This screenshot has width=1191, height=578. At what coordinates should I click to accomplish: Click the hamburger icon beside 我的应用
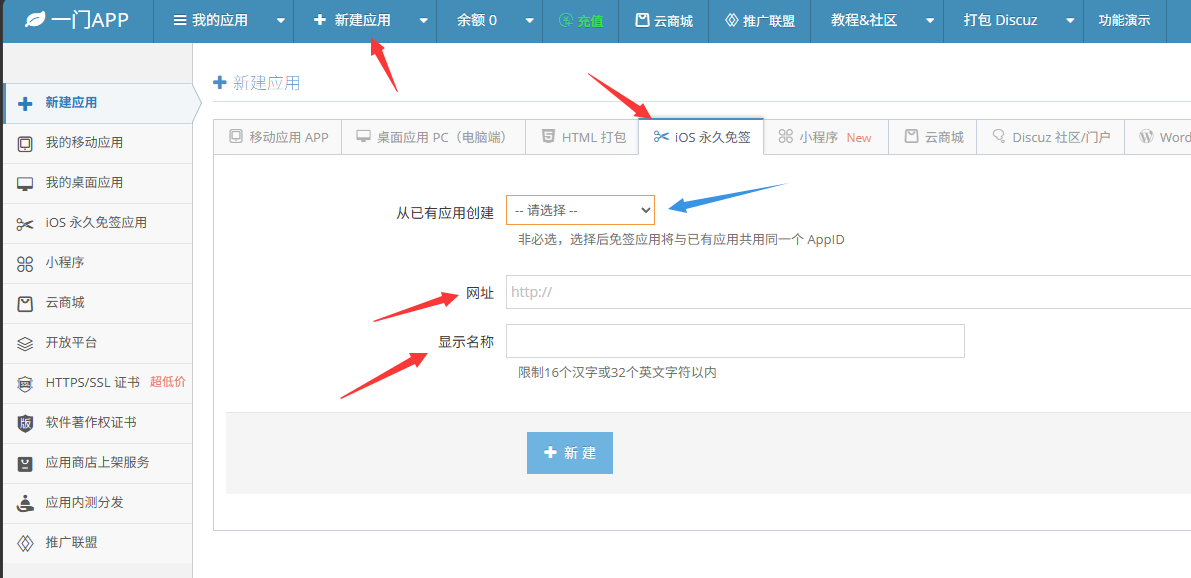pos(180,21)
